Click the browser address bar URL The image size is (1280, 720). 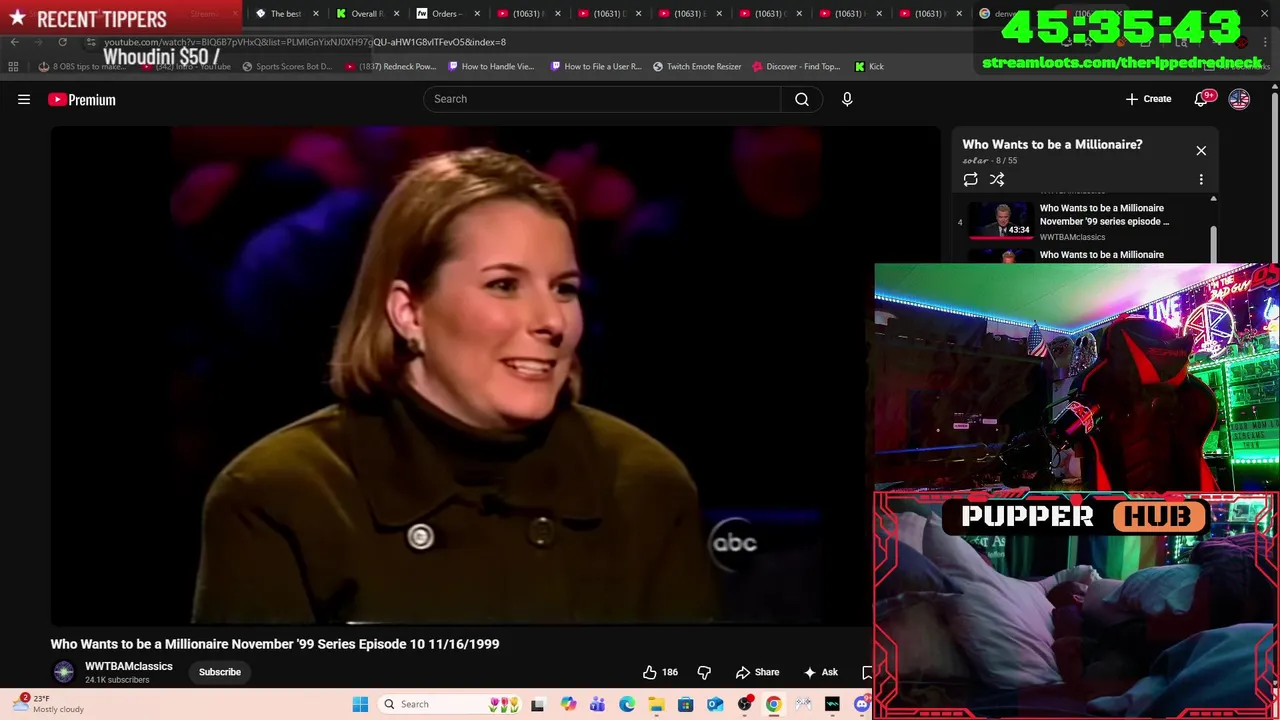click(x=305, y=42)
